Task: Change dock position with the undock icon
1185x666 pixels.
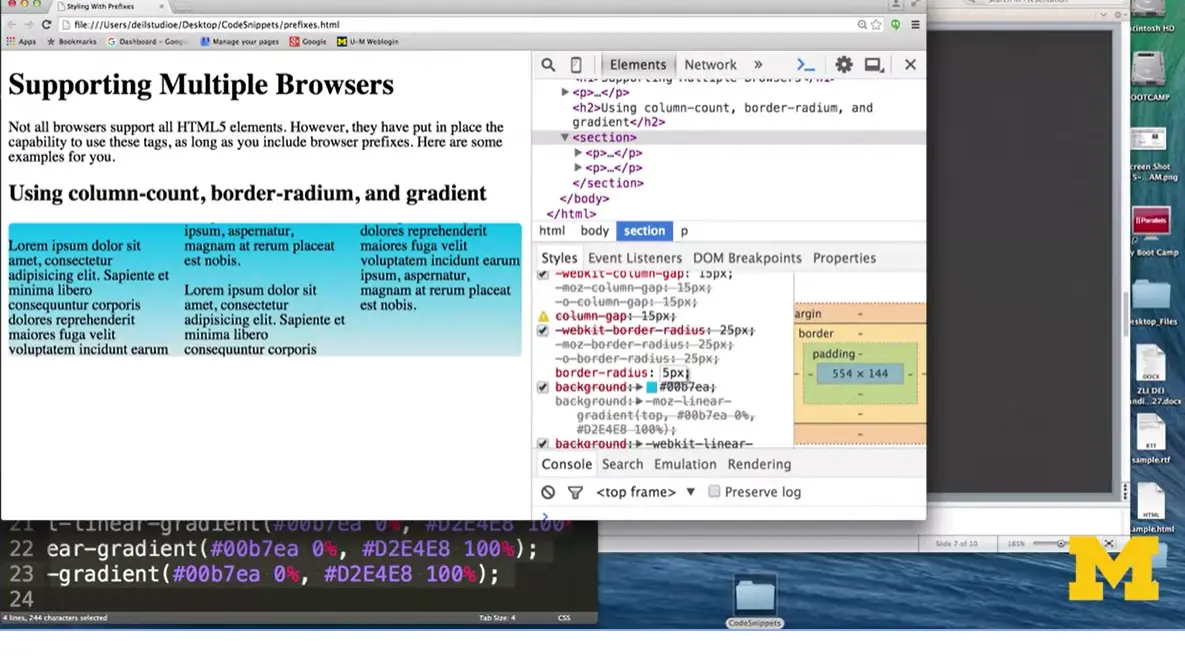Action: click(x=873, y=63)
